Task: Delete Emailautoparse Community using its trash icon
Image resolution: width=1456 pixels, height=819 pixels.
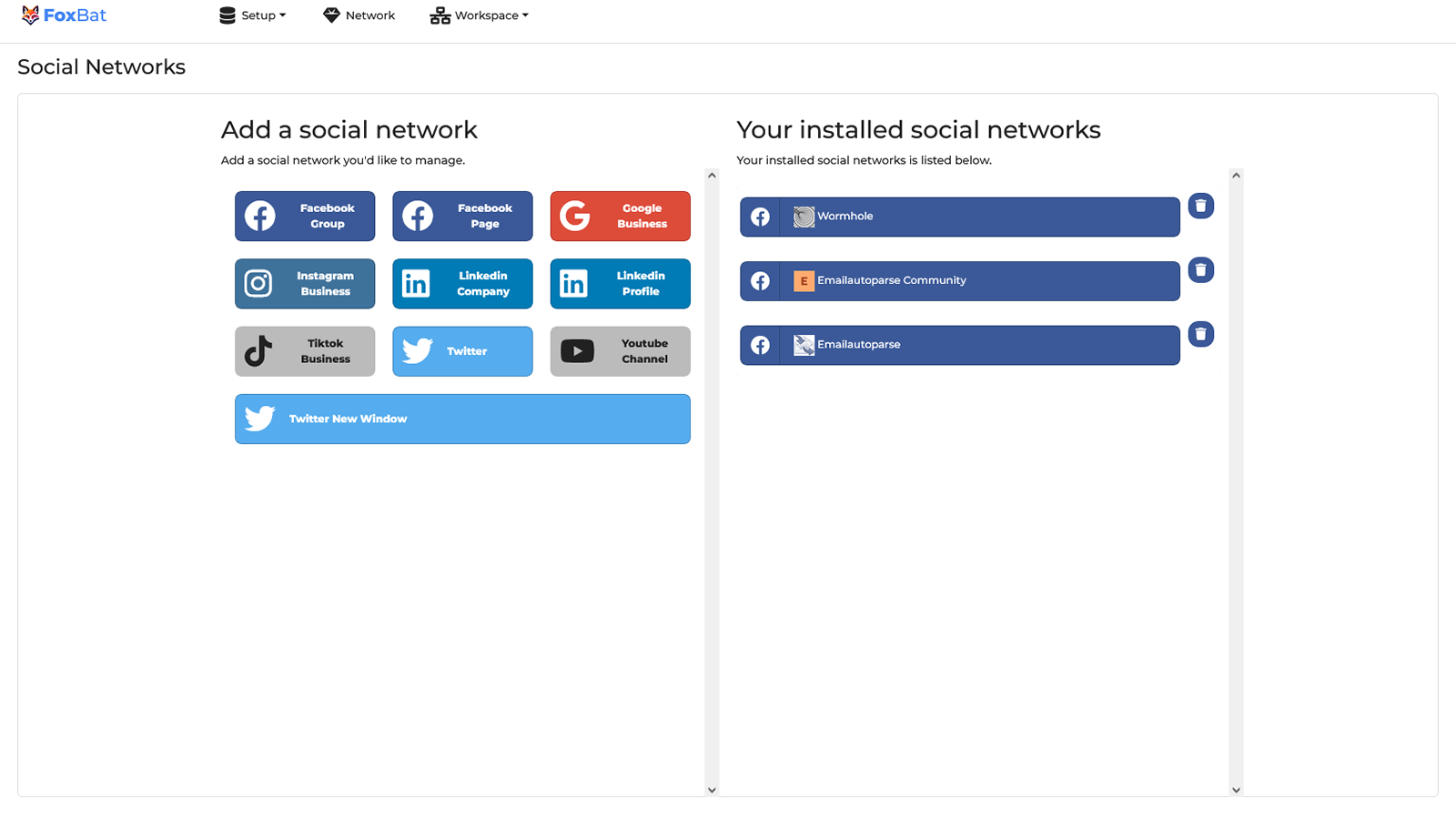Action: point(1201,270)
